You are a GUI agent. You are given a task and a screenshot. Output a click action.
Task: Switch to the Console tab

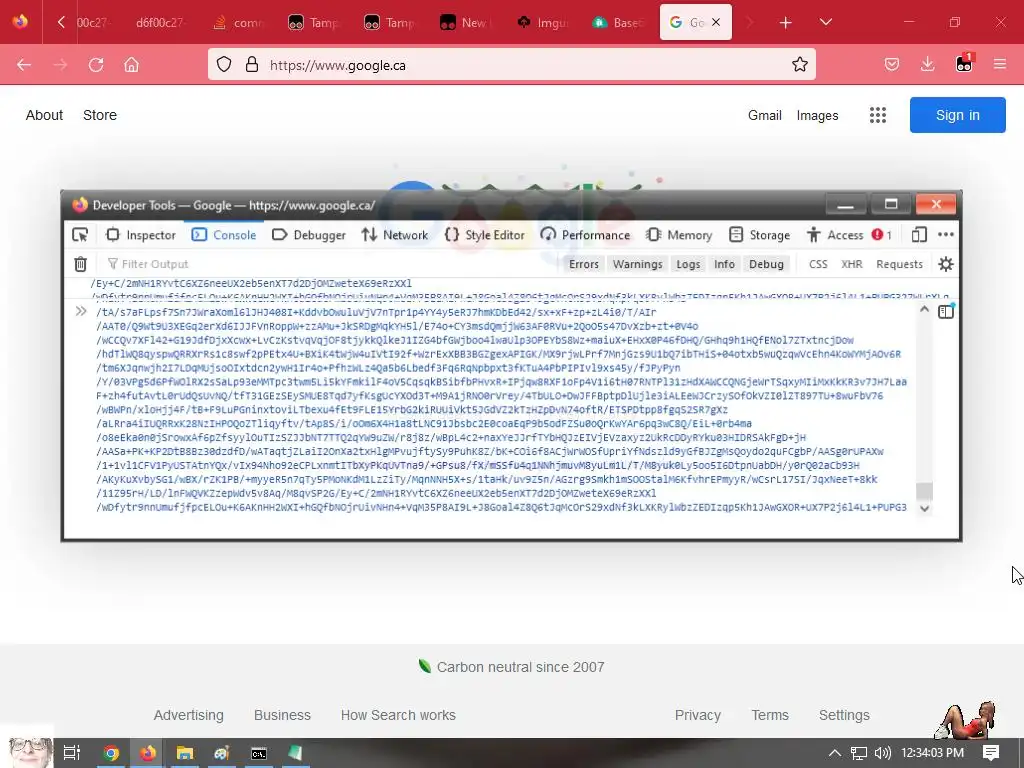224,235
